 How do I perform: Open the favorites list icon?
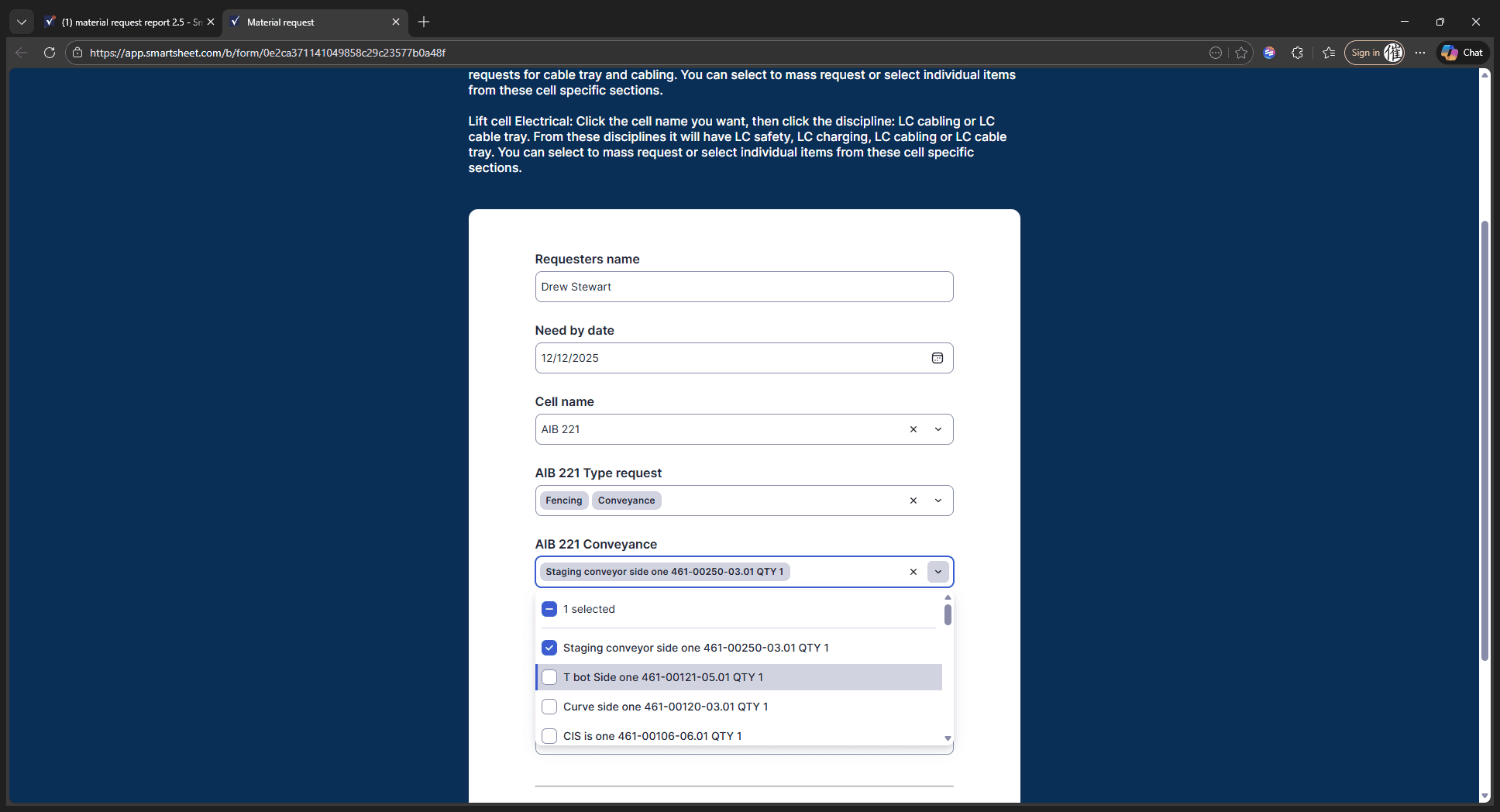(1329, 53)
